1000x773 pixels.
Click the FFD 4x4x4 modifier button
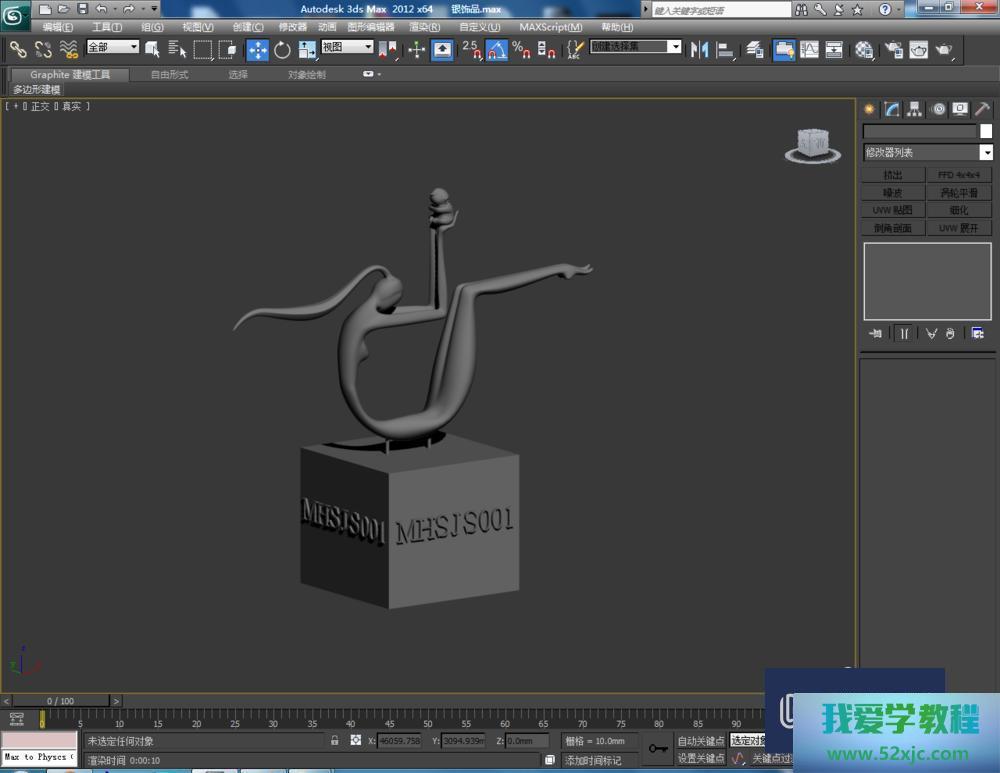958,175
